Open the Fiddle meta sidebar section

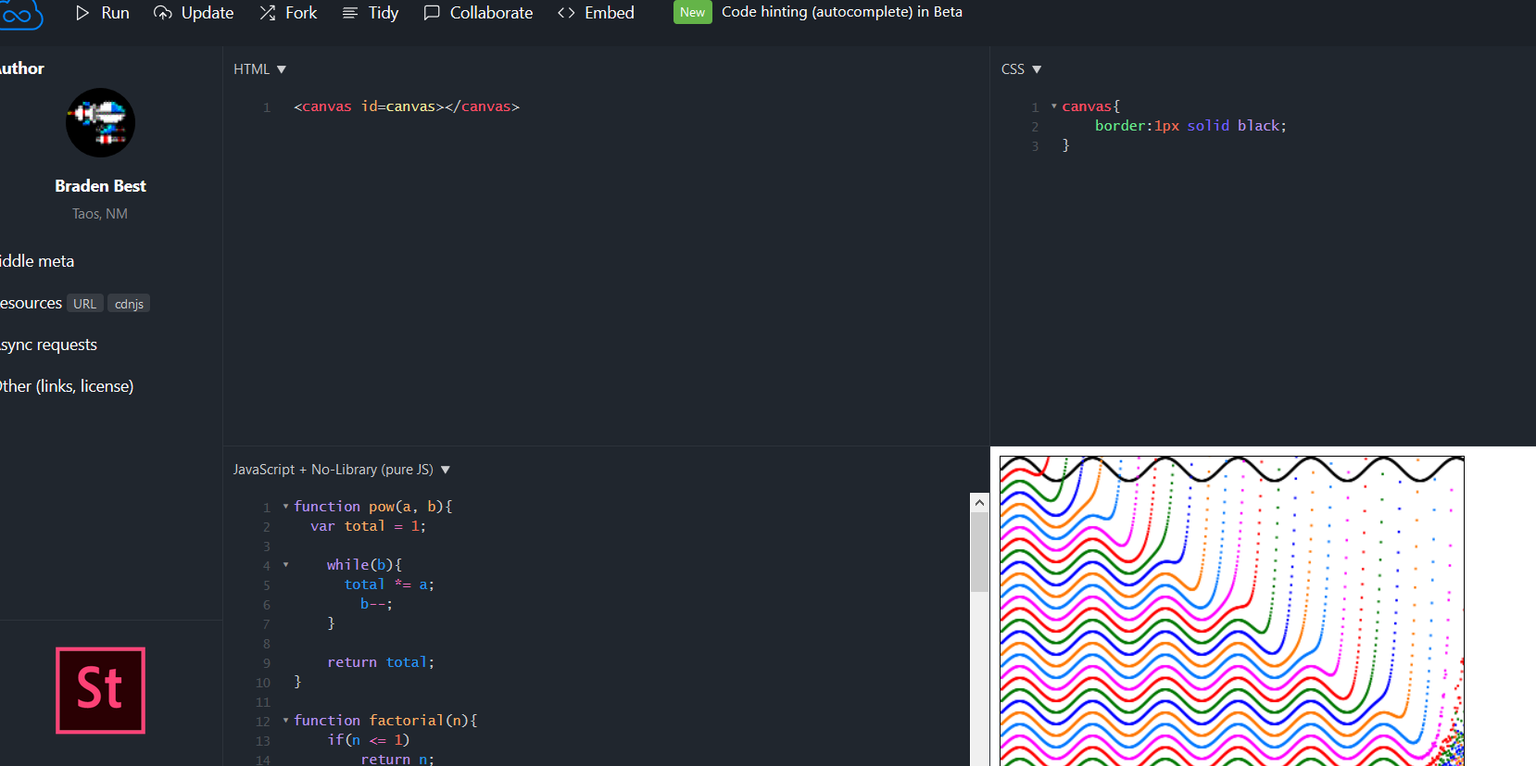click(x=37, y=261)
